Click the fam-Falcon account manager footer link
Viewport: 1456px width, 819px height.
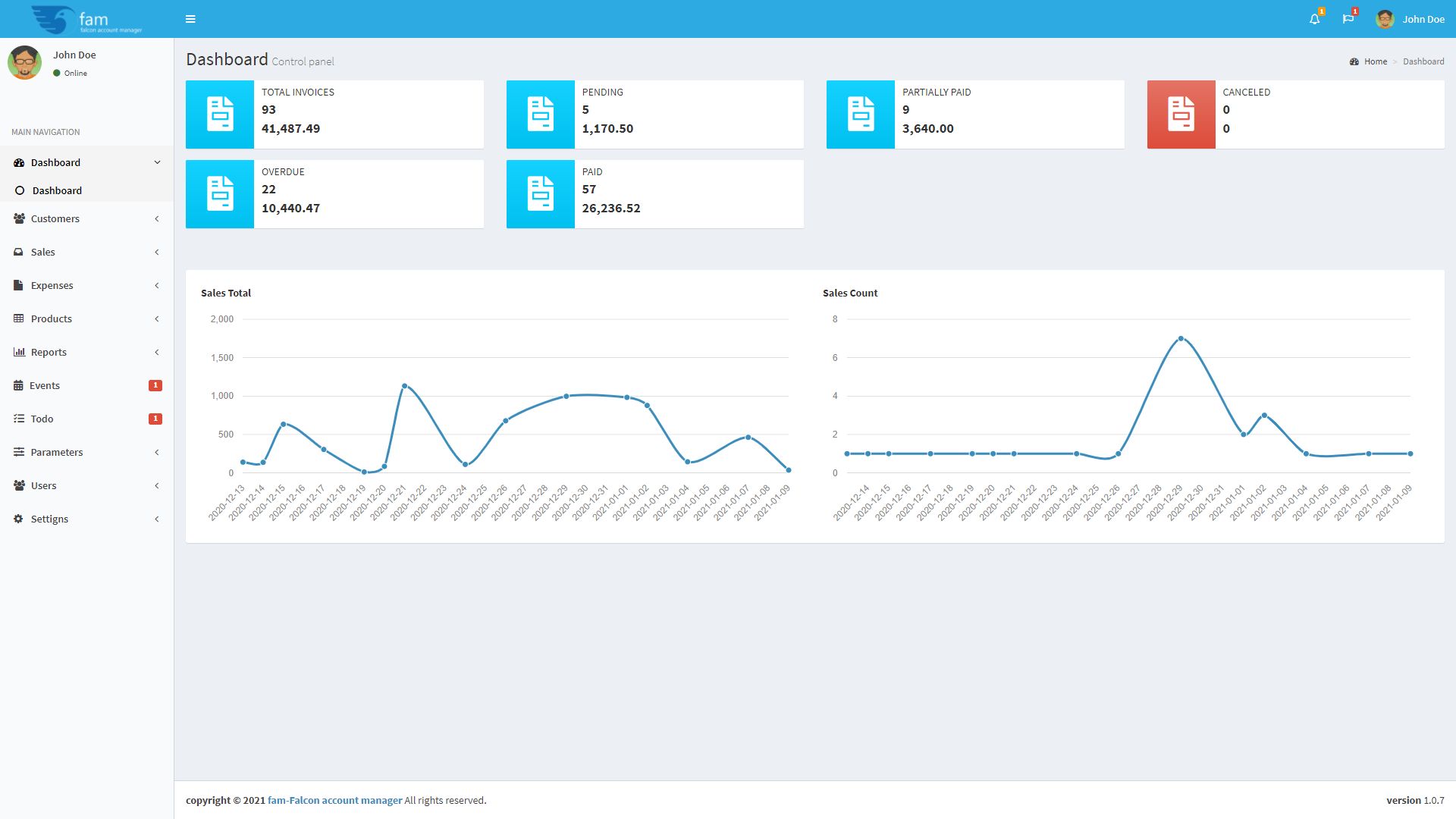click(x=334, y=801)
